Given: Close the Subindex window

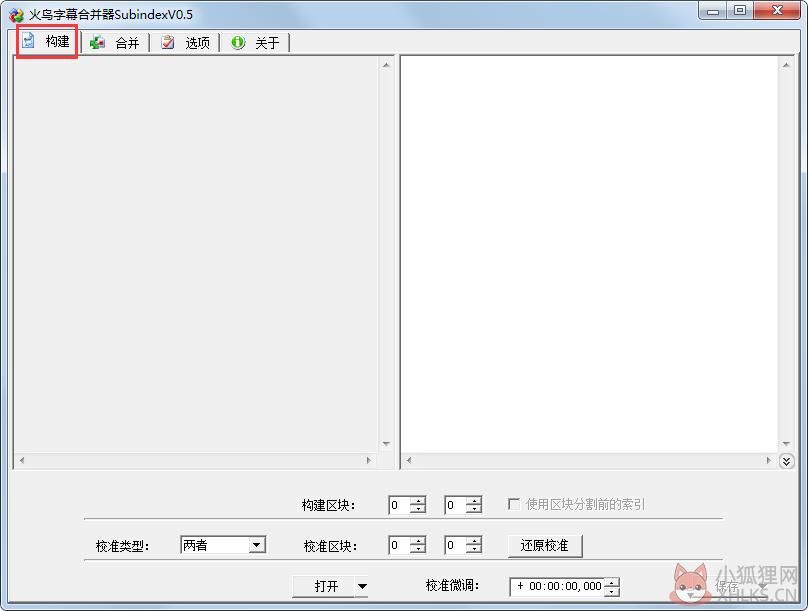Looking at the screenshot, I should (x=777, y=11).
